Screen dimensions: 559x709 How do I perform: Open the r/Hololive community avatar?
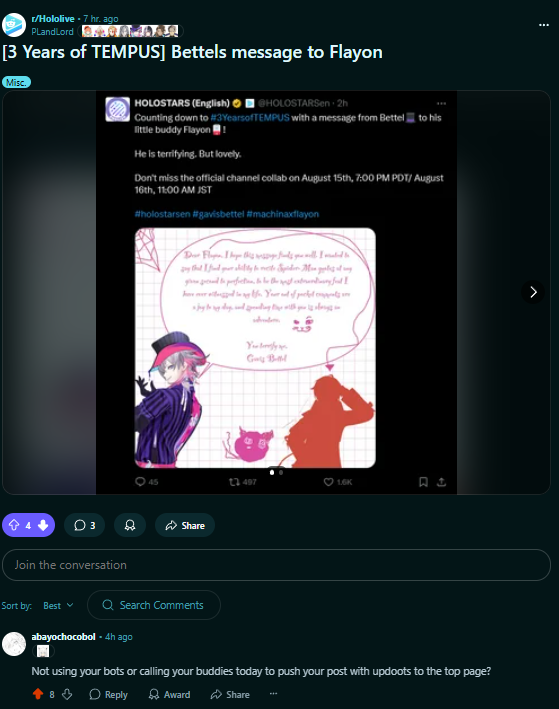[14, 25]
